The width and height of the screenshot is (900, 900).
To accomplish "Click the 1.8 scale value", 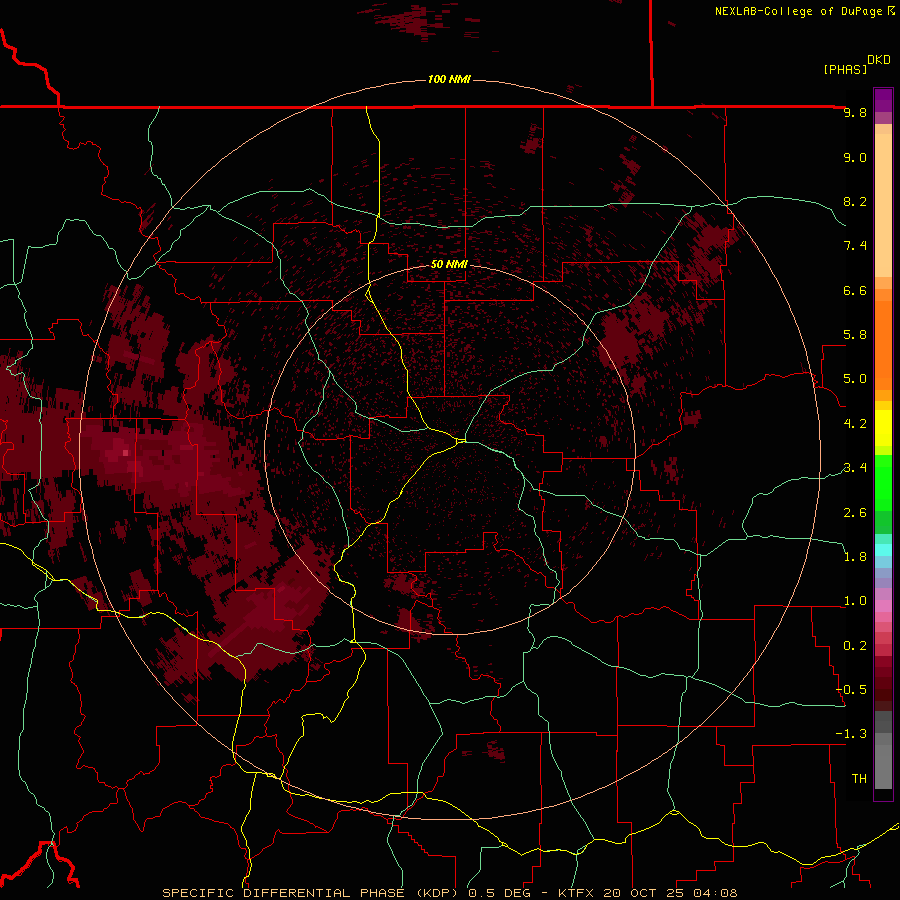I will pos(855,557).
